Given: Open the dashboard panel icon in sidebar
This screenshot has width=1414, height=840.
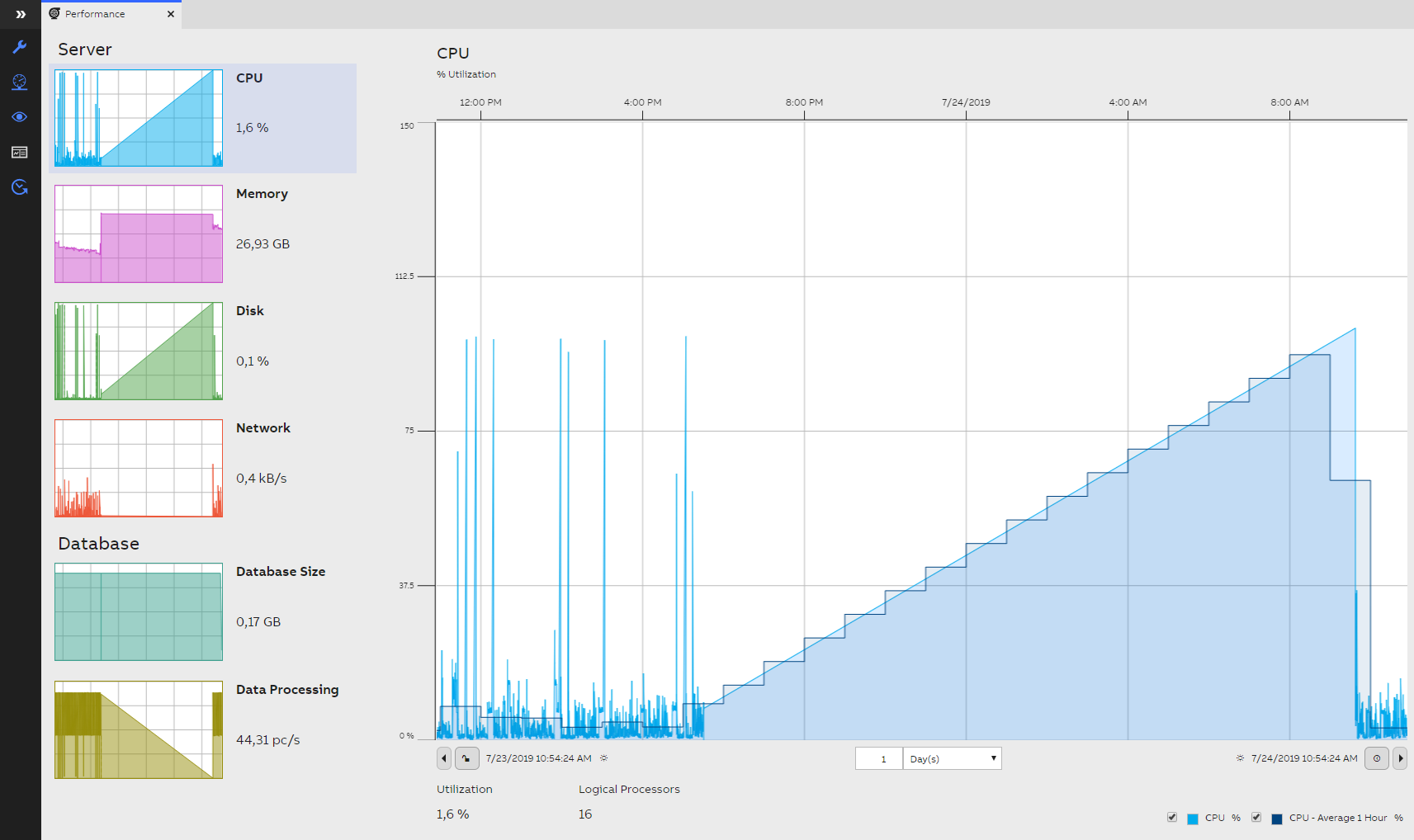Looking at the screenshot, I should click(20, 153).
